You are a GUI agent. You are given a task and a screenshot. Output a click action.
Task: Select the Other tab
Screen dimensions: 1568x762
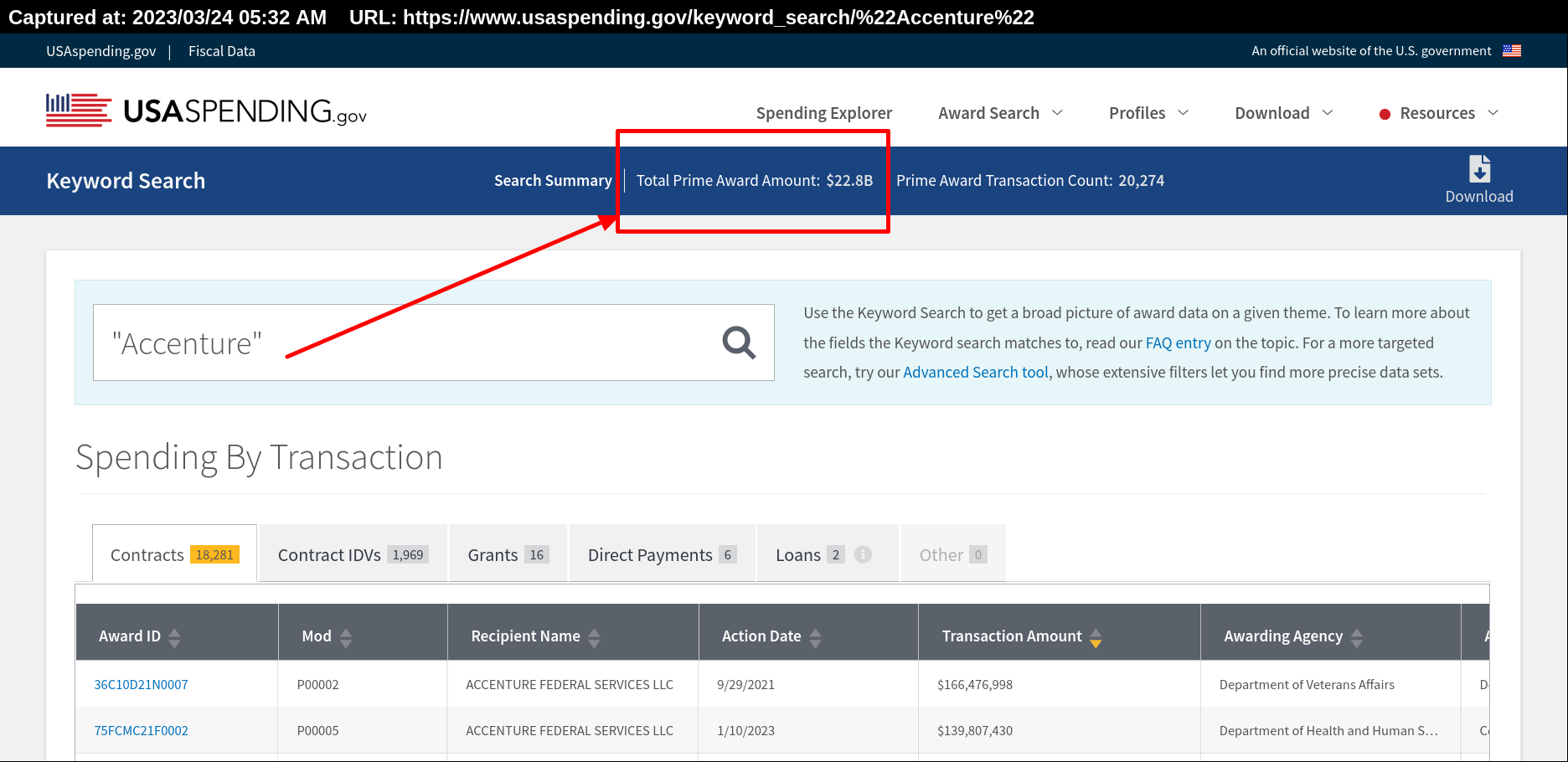click(x=953, y=554)
